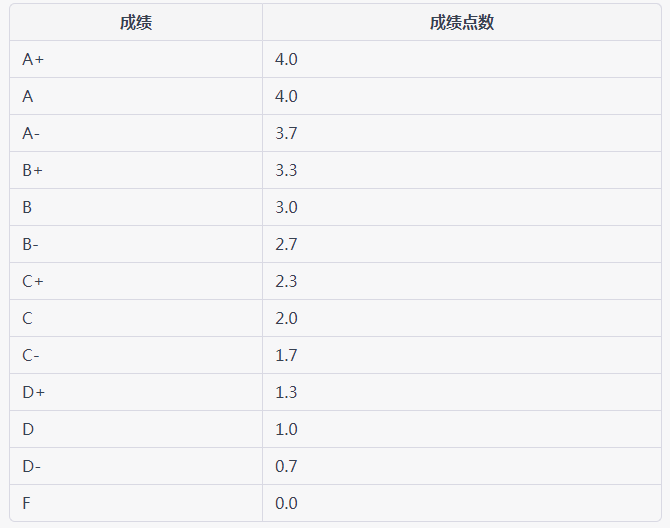Screen dimensions: 670x528
Task: Click the C+ grade cell
Action: (x=136, y=281)
